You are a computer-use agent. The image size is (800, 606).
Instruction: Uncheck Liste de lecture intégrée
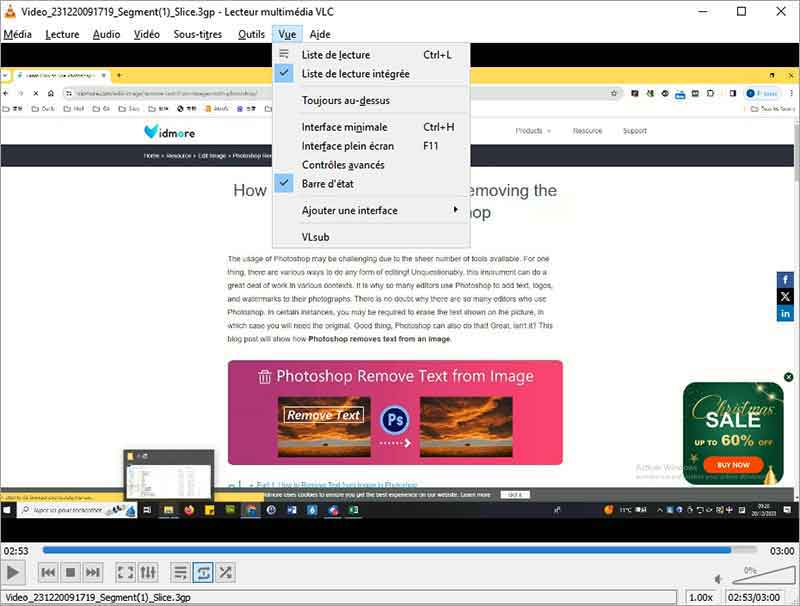tap(355, 74)
